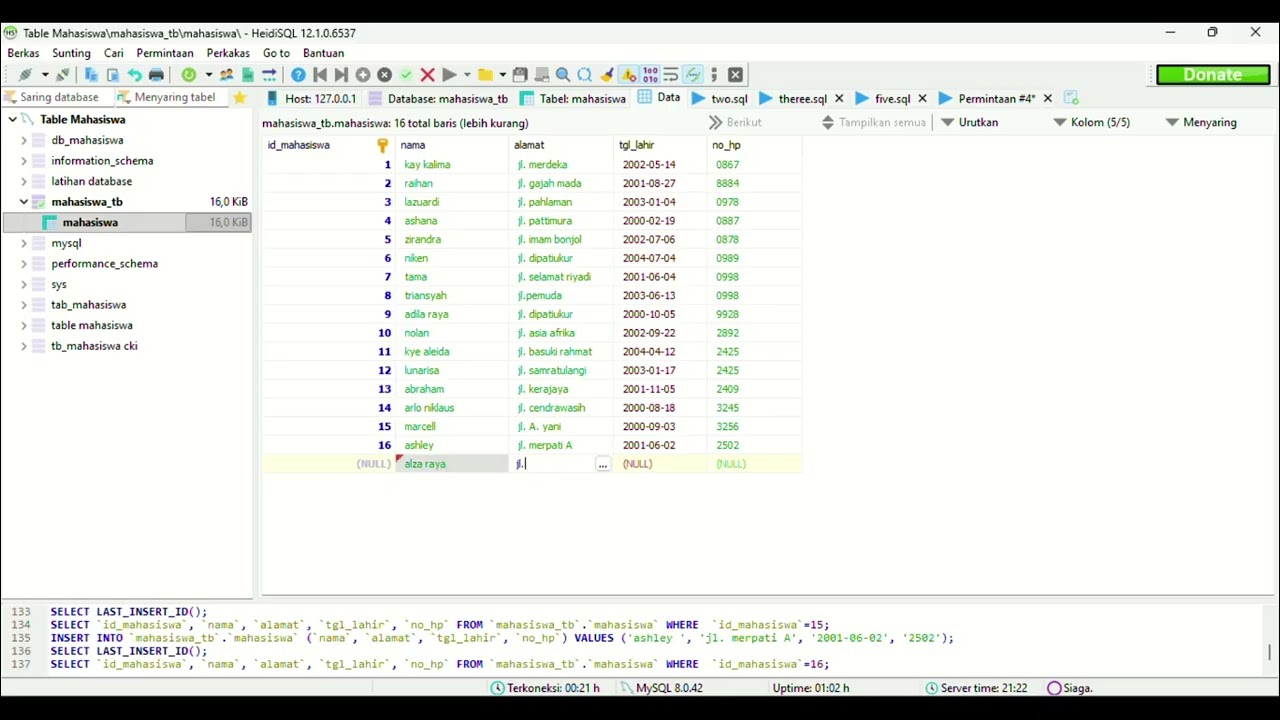
Task: Click the save floppy disk icon
Action: click(520, 75)
